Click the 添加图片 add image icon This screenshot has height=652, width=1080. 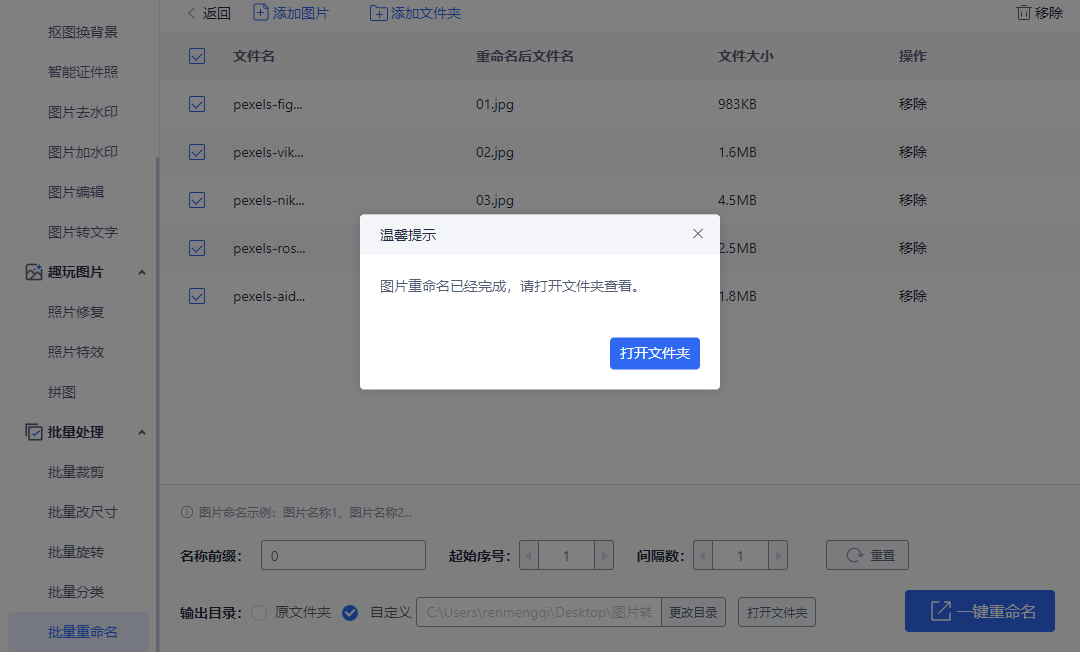pos(261,13)
